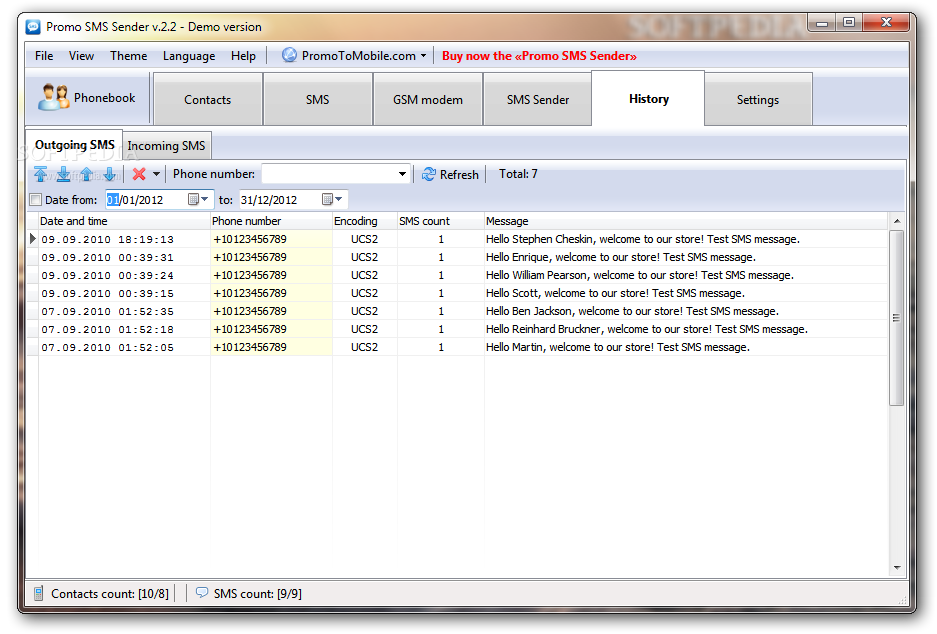Switch to the Contacts tab
937x634 pixels.
207,100
